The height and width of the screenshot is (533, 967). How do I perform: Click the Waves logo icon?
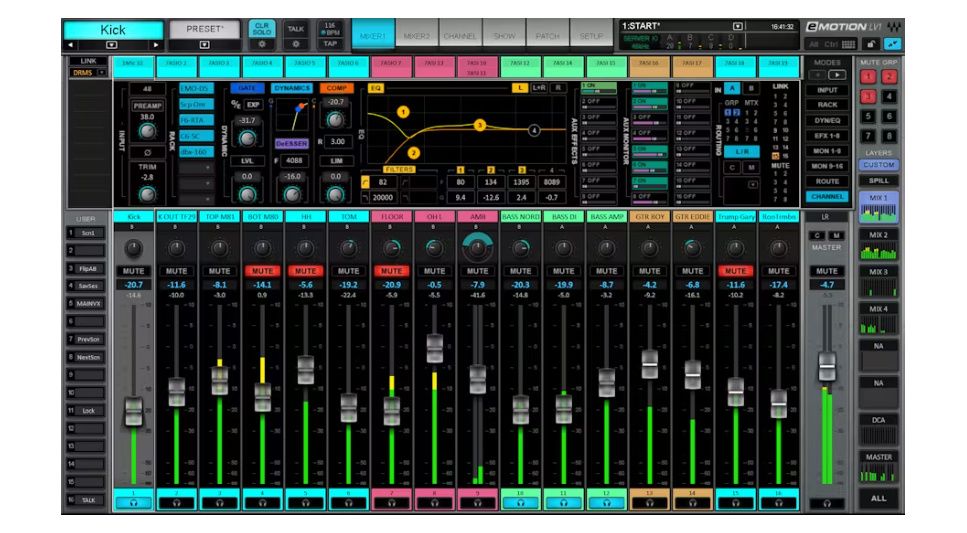tap(894, 27)
